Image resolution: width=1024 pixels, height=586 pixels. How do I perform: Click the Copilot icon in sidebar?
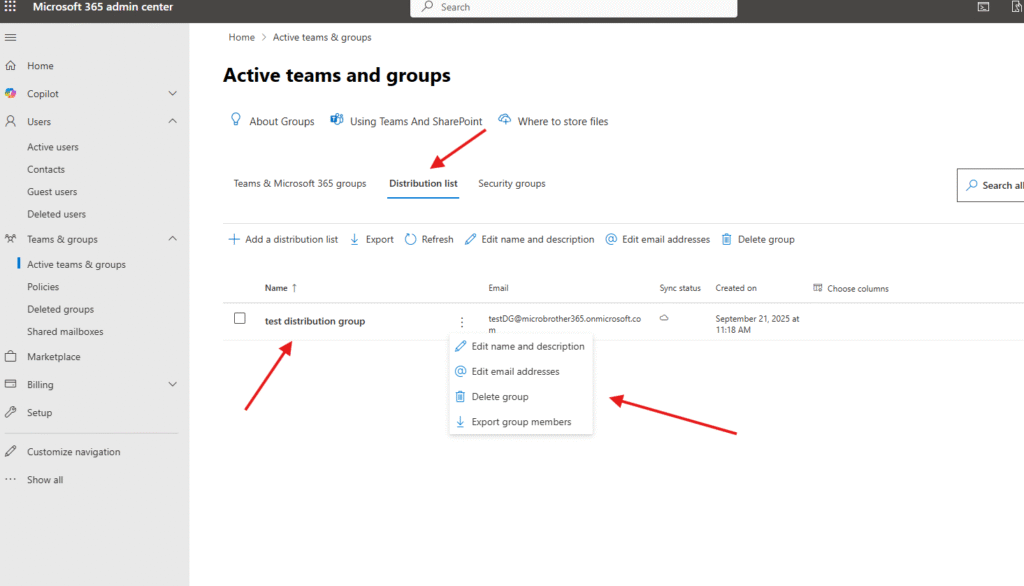pyautogui.click(x=11, y=93)
